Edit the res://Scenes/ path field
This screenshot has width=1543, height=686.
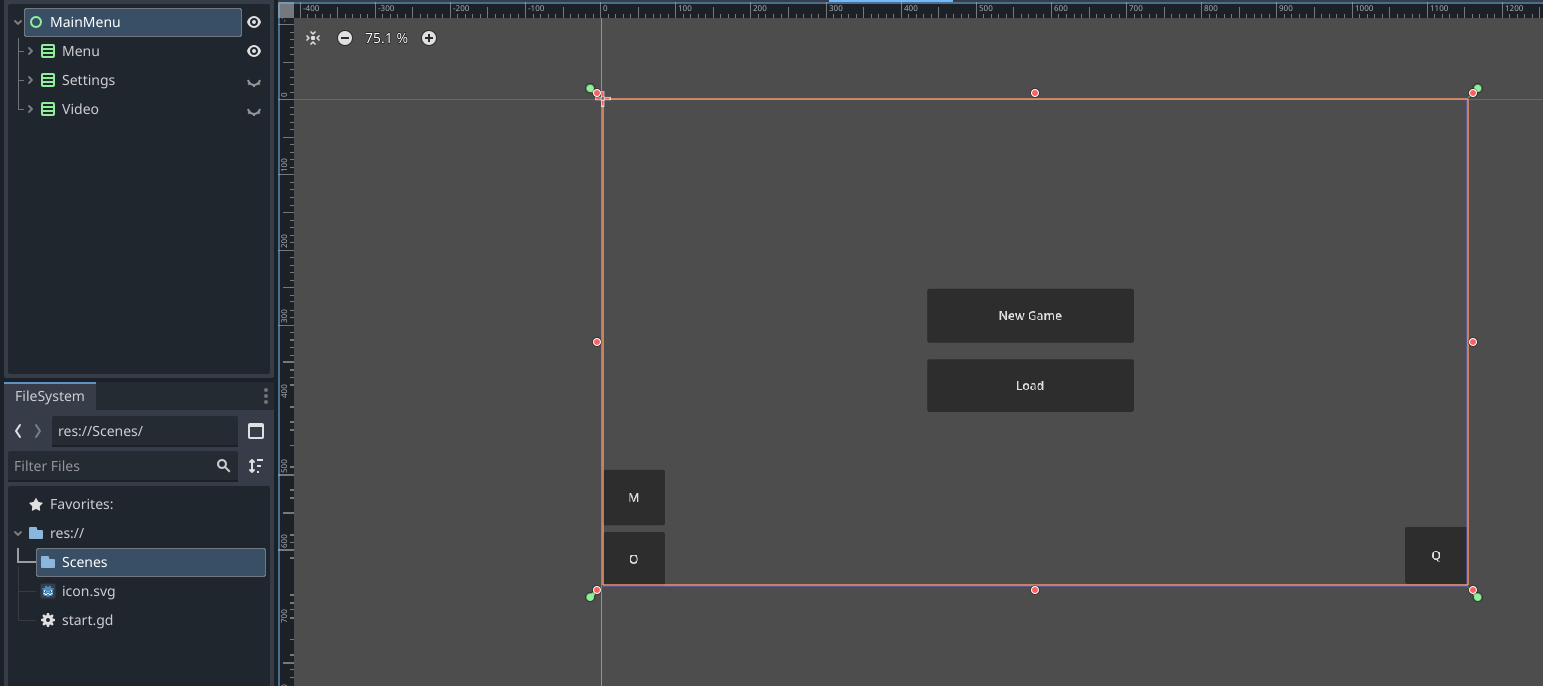coord(144,431)
